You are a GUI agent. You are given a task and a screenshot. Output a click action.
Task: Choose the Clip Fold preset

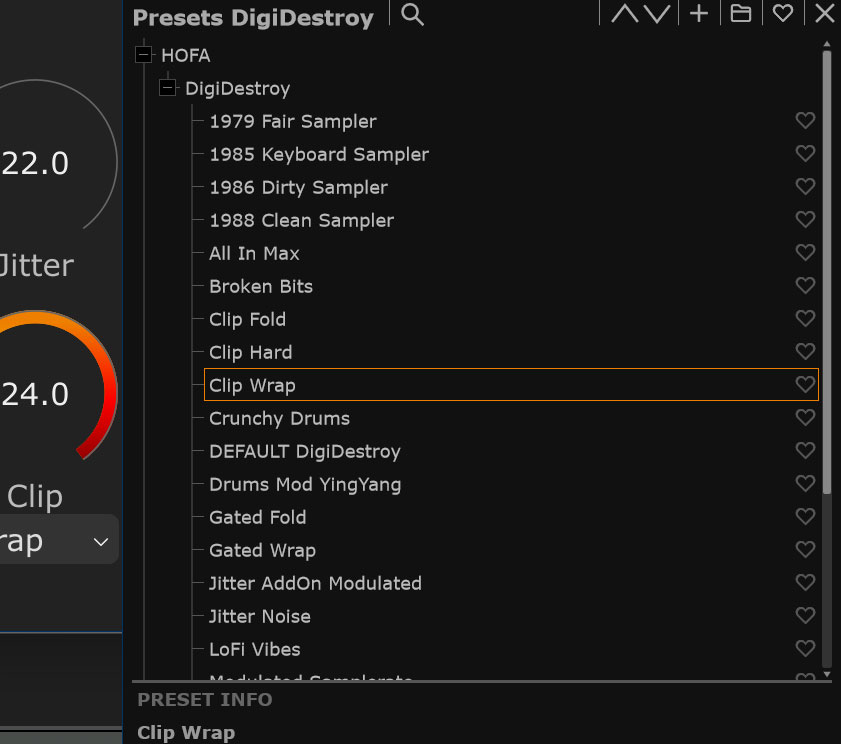247,320
